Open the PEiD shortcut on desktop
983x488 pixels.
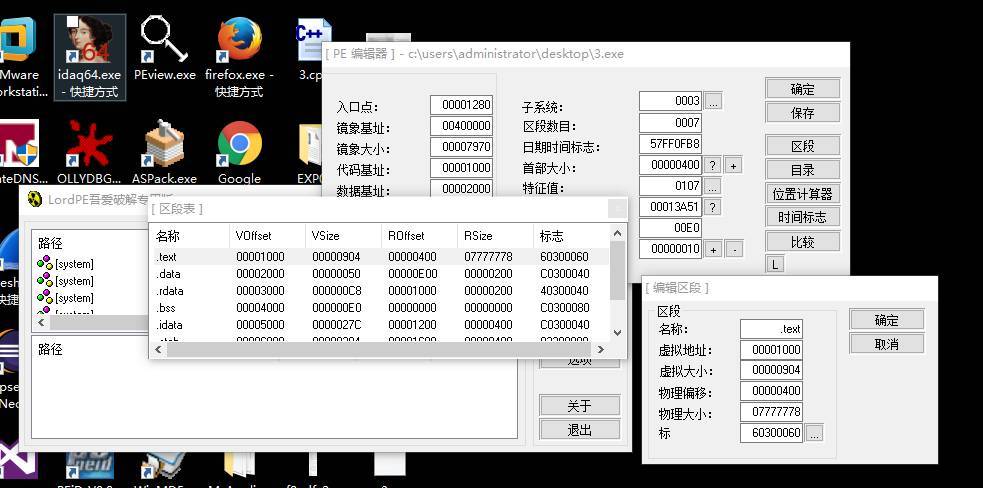[89, 470]
